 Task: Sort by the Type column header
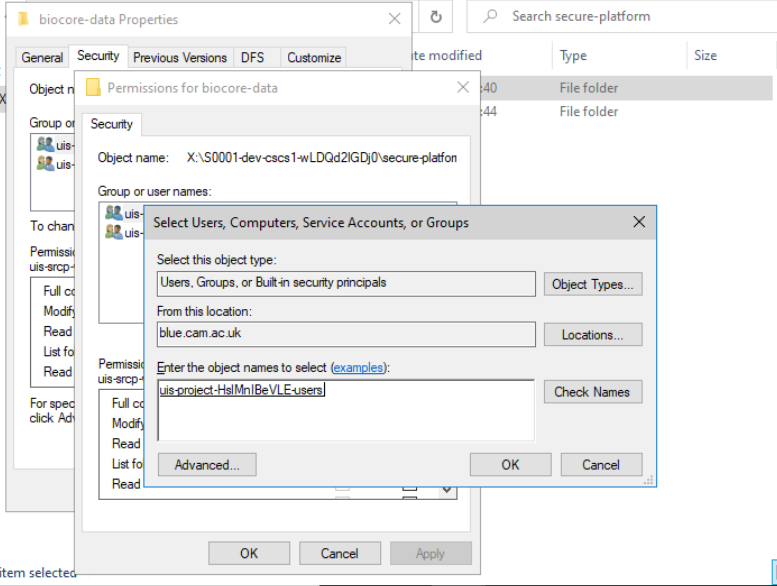[x=574, y=56]
